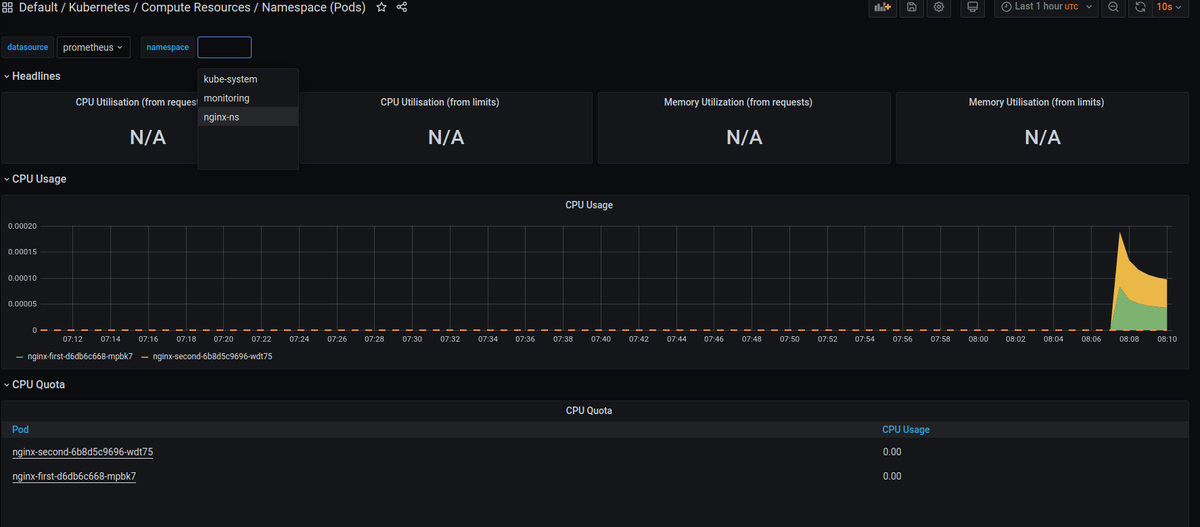Refresh the dashboard now
Viewport: 1200px width, 527px height.
1140,7
